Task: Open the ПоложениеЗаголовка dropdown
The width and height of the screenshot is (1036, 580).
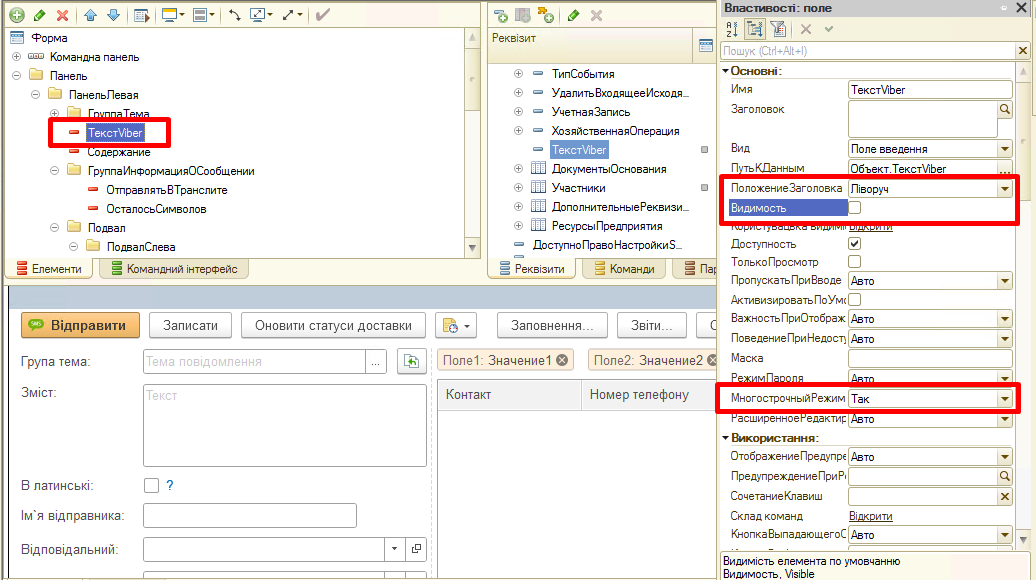Action: click(1004, 189)
